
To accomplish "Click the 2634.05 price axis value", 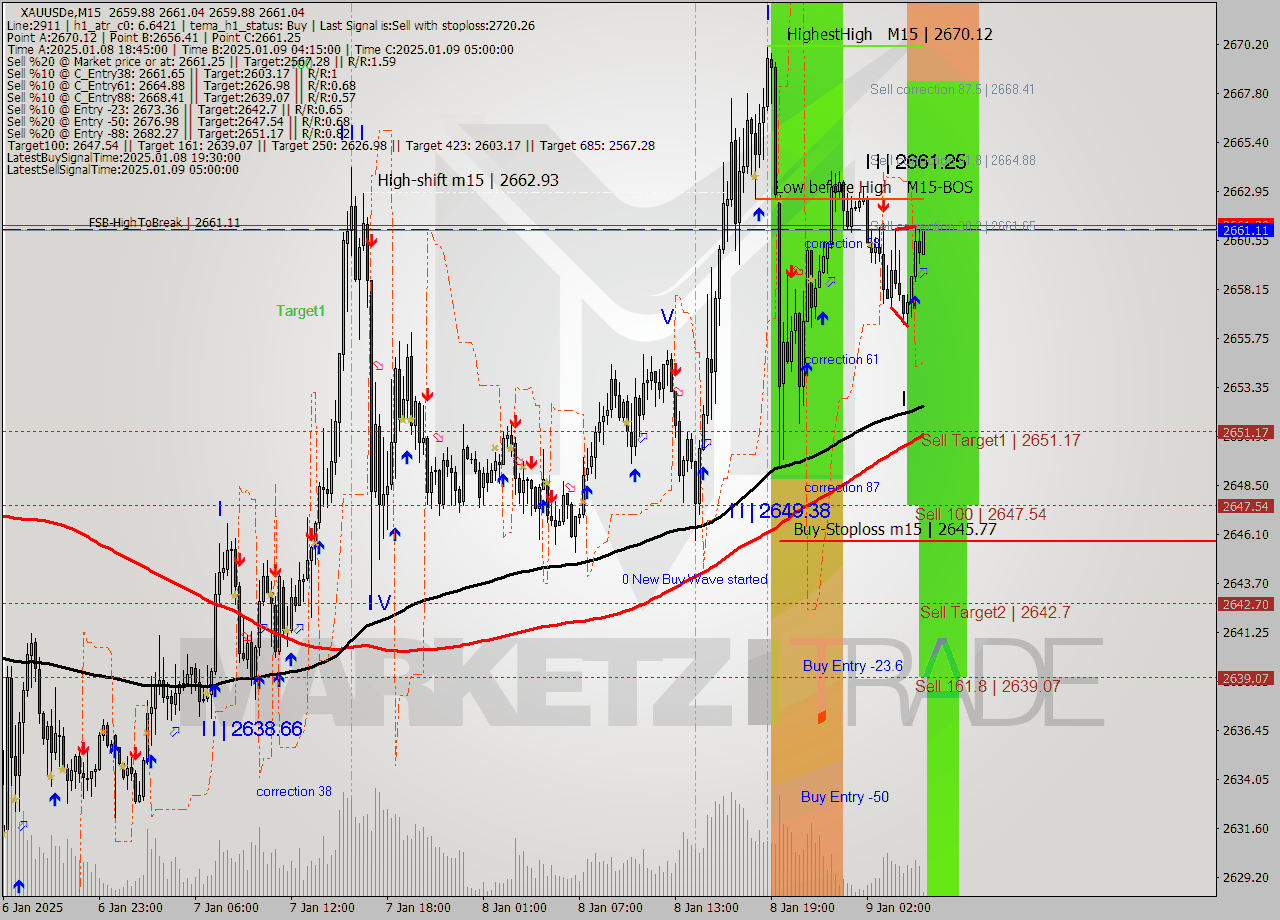I will (x=1245, y=779).
